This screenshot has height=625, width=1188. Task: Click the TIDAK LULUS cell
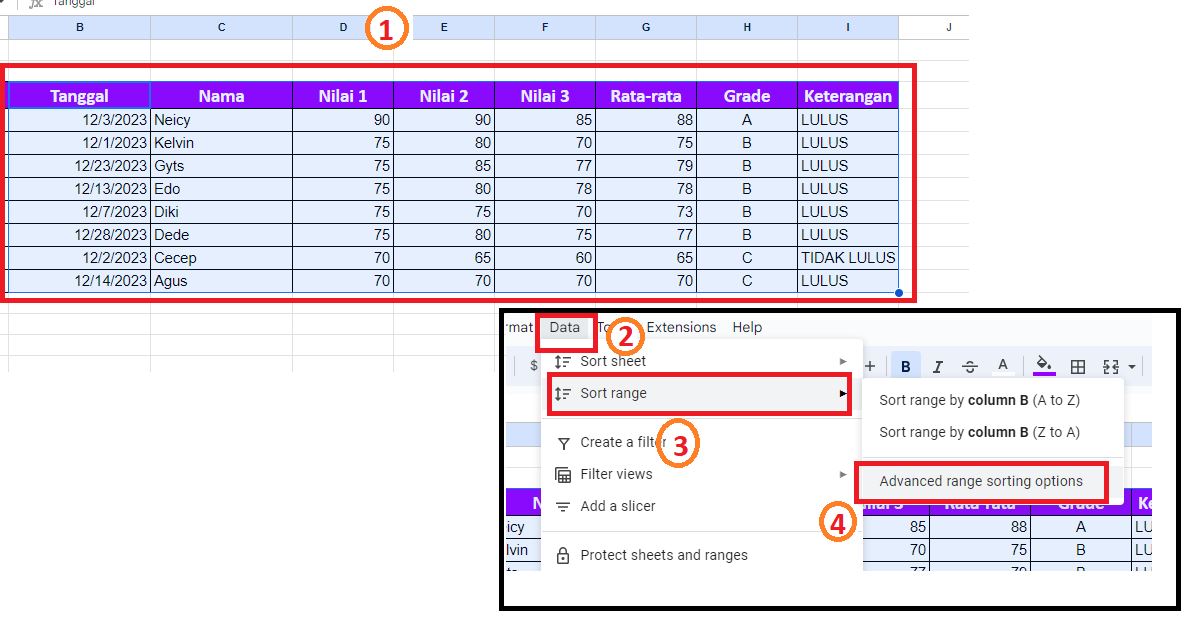pos(848,258)
